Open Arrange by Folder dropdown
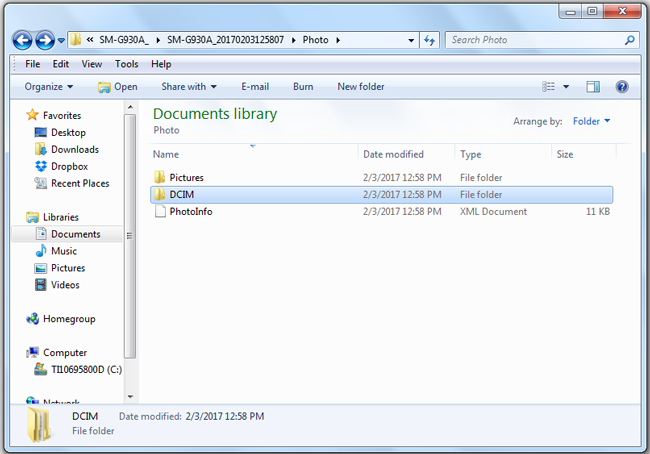The width and height of the screenshot is (650, 454). 591,121
